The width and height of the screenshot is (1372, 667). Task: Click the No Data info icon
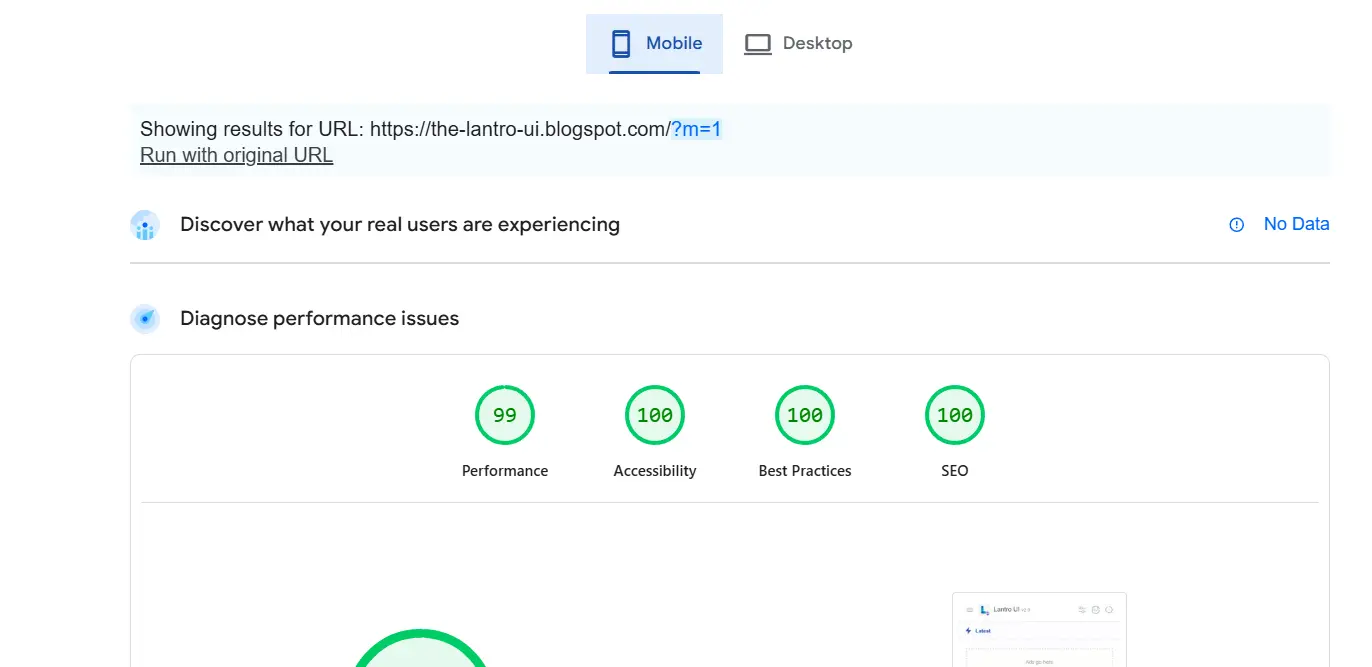pyautogui.click(x=1237, y=225)
